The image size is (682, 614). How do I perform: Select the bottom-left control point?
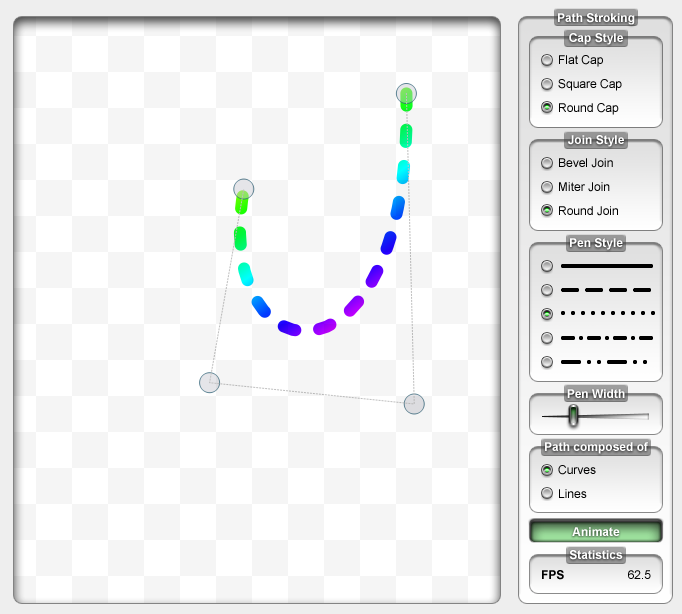pyautogui.click(x=209, y=383)
